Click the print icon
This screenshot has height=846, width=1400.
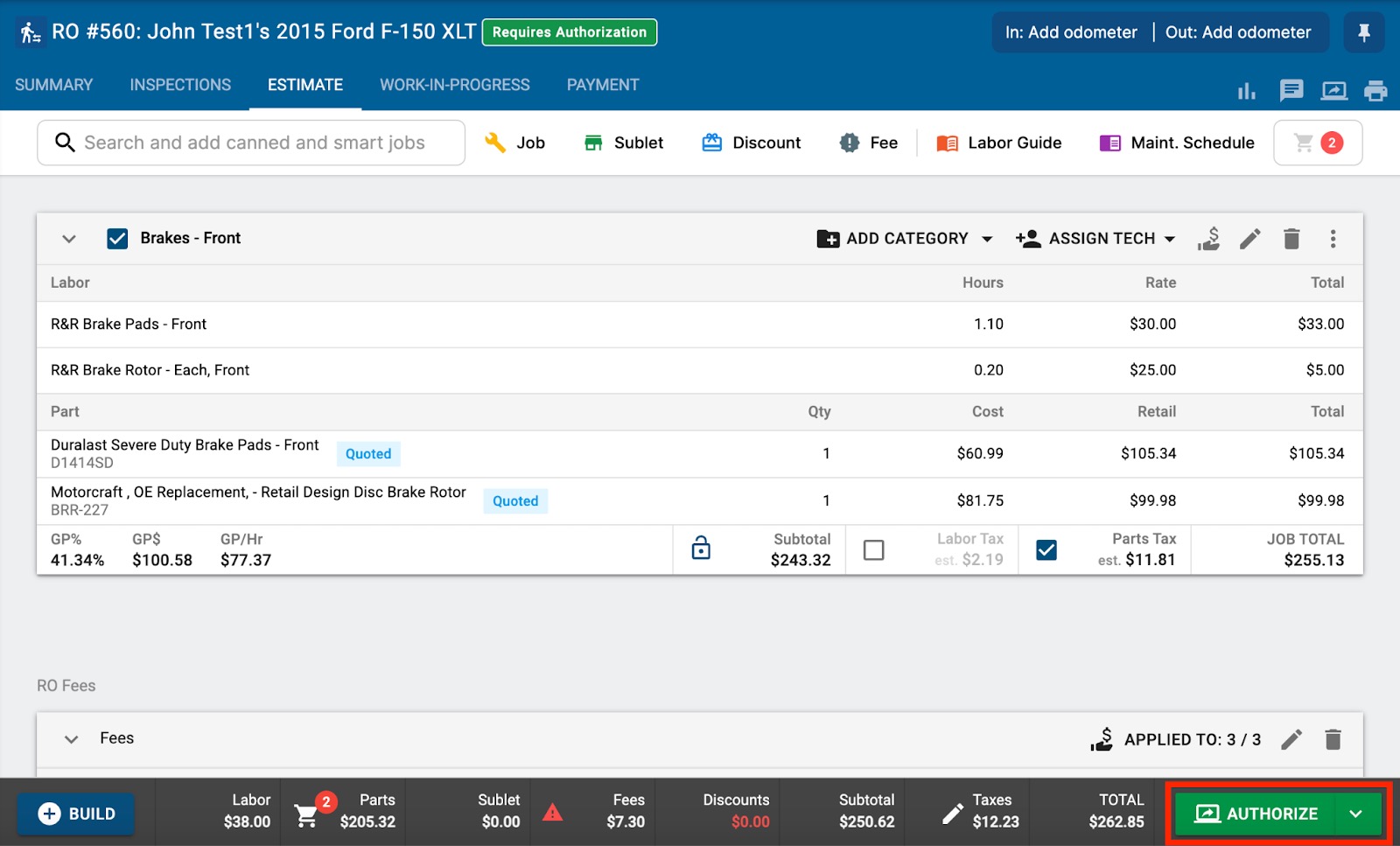(1376, 90)
